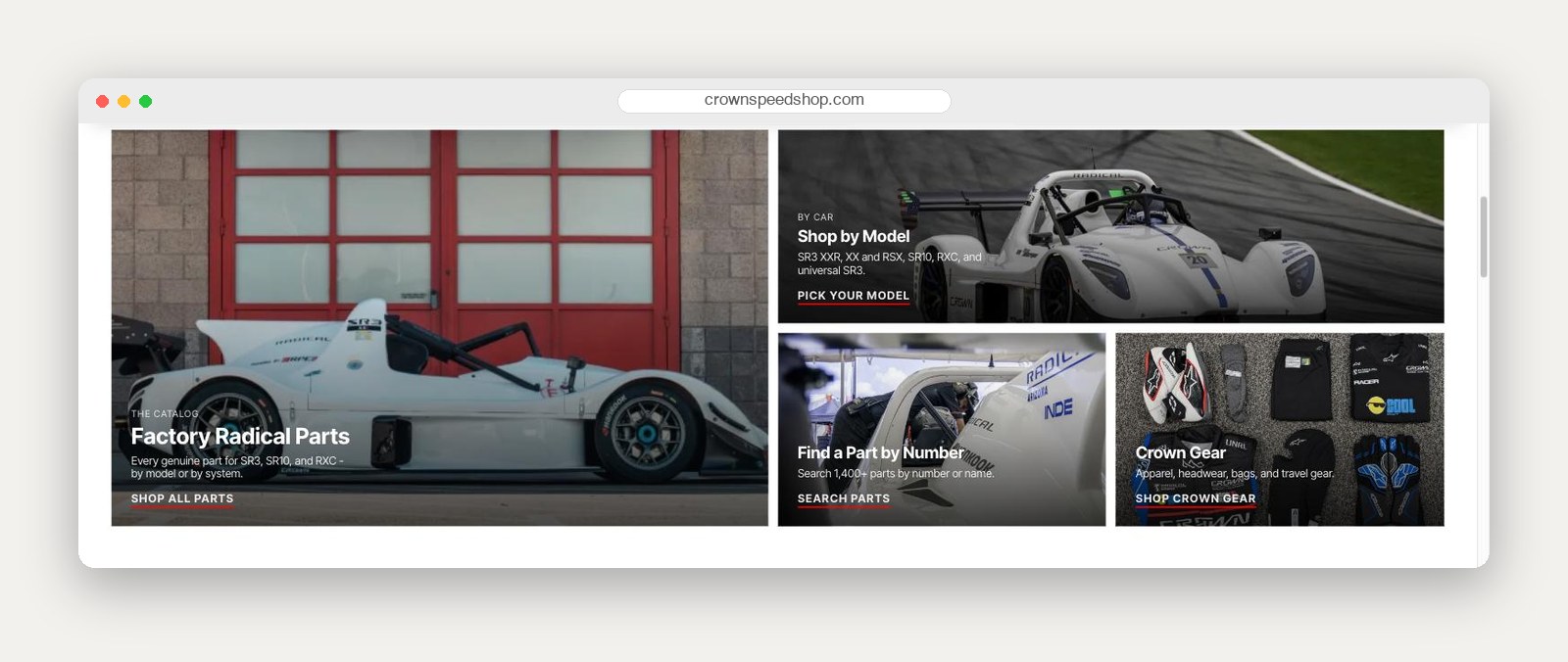The image size is (1568, 662).
Task: Maximize the window with green button
Action: click(x=145, y=101)
